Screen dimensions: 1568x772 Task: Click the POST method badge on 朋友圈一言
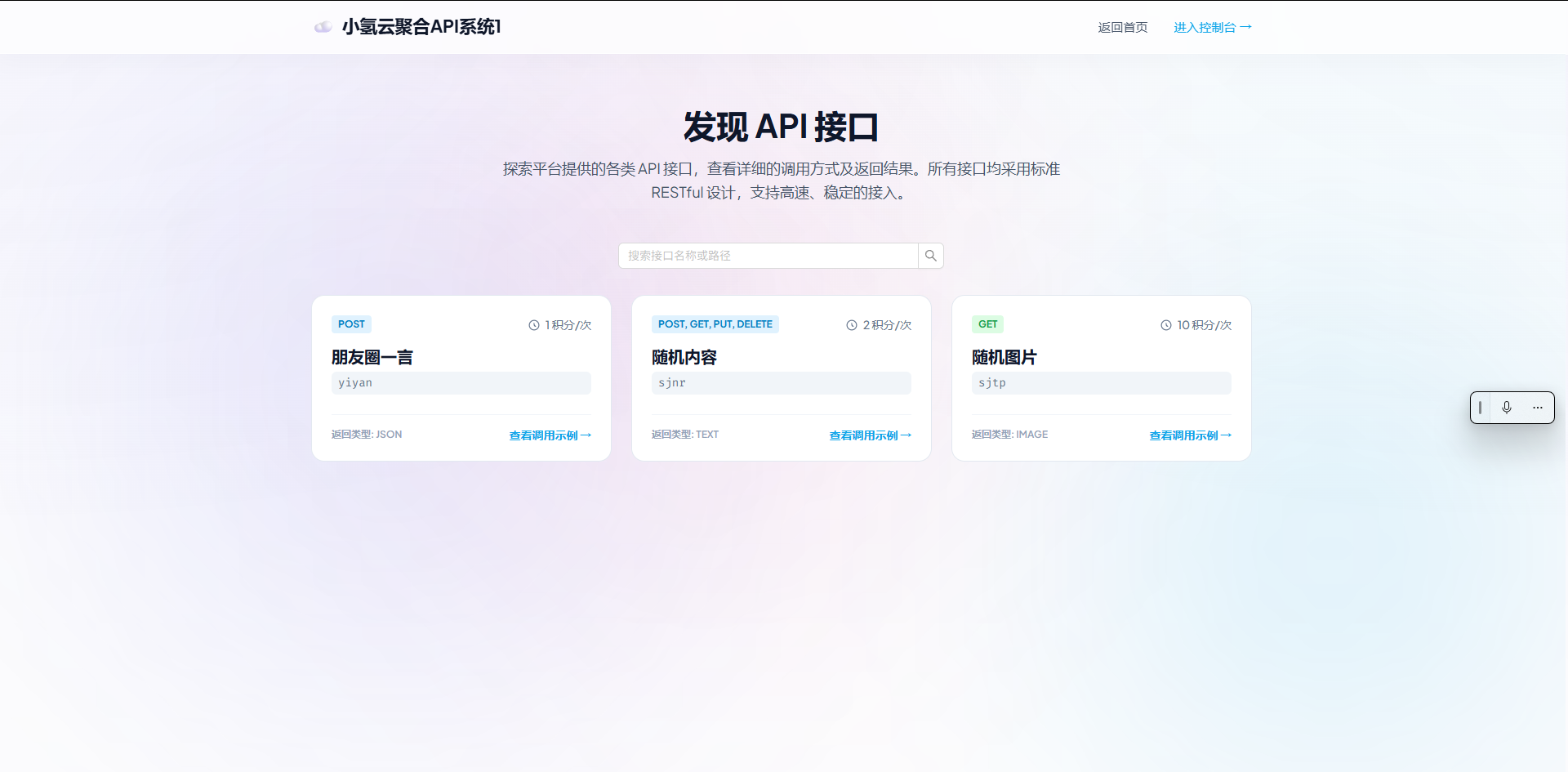pyautogui.click(x=351, y=324)
